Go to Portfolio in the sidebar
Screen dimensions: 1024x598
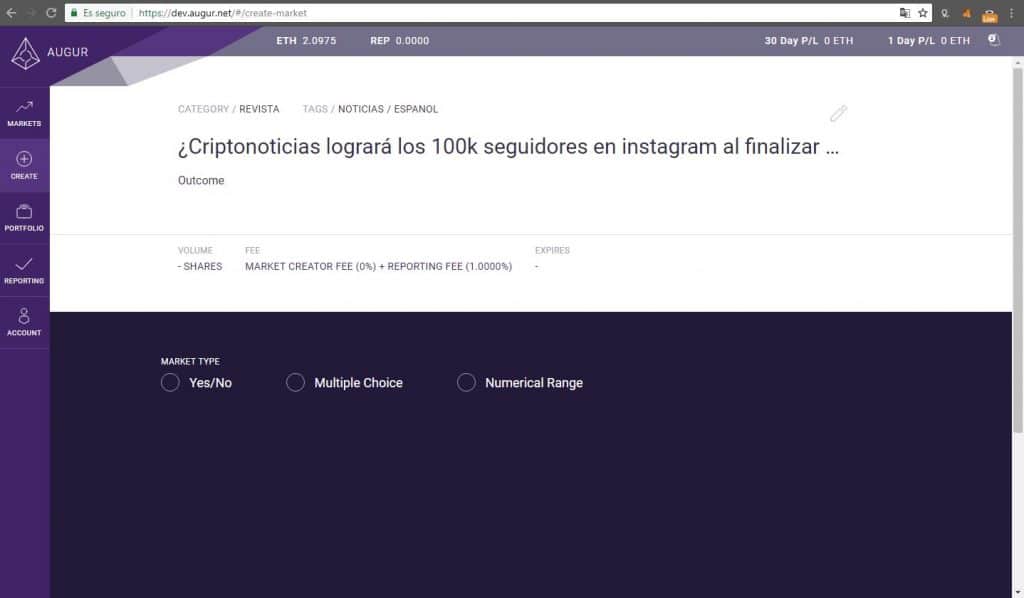24,218
